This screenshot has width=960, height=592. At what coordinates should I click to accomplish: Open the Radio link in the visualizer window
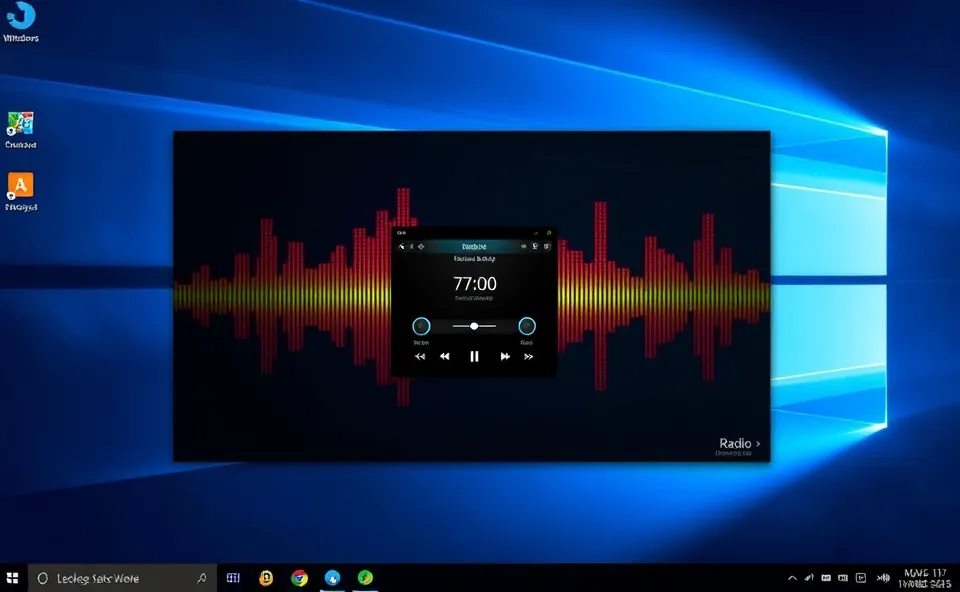[735, 443]
